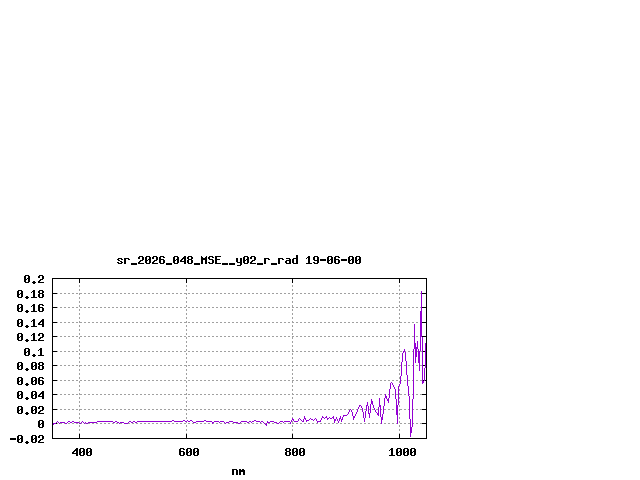Click the 0.18 y-axis tick label

tap(30, 294)
